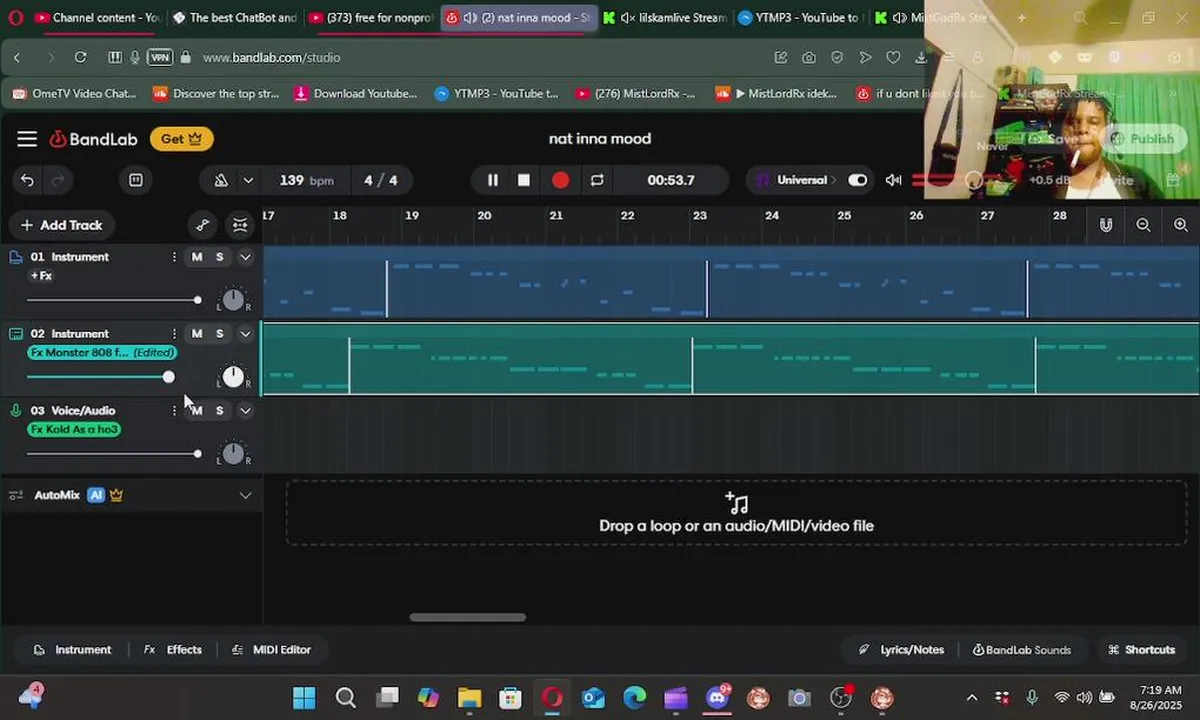
Task: Click Add Track button
Action: coord(61,225)
